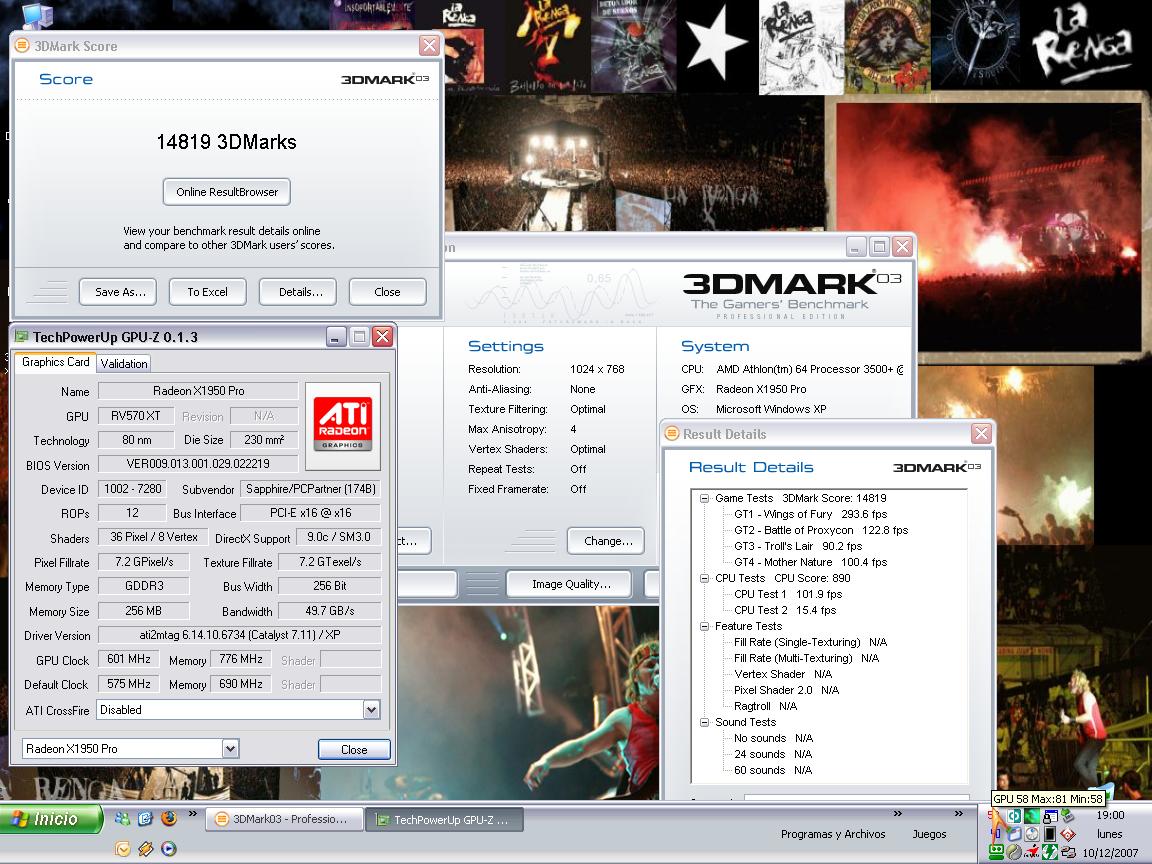This screenshot has width=1152, height=864.
Task: Click the green circular arrows tray icon
Action: coord(1050,852)
